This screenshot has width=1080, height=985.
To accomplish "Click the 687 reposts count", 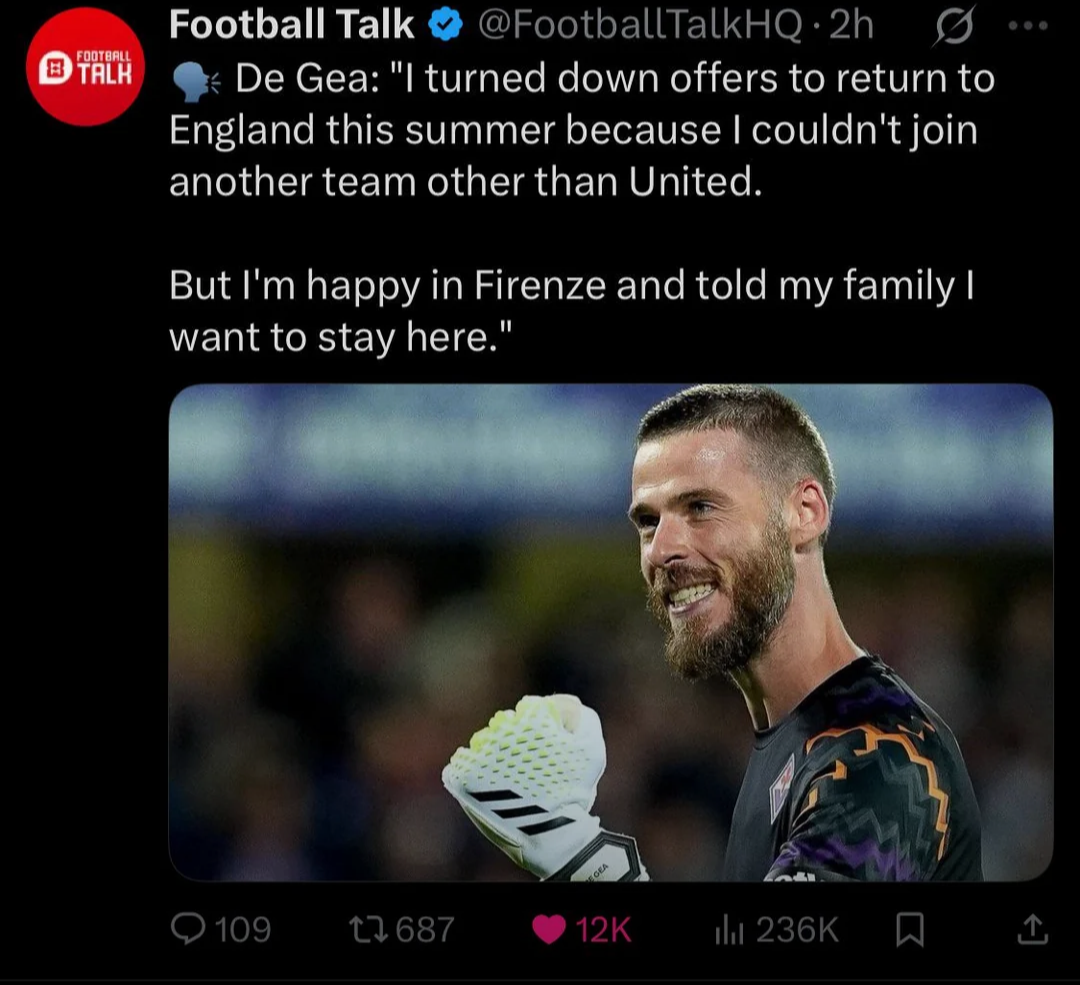I will pyautogui.click(x=425, y=929).
